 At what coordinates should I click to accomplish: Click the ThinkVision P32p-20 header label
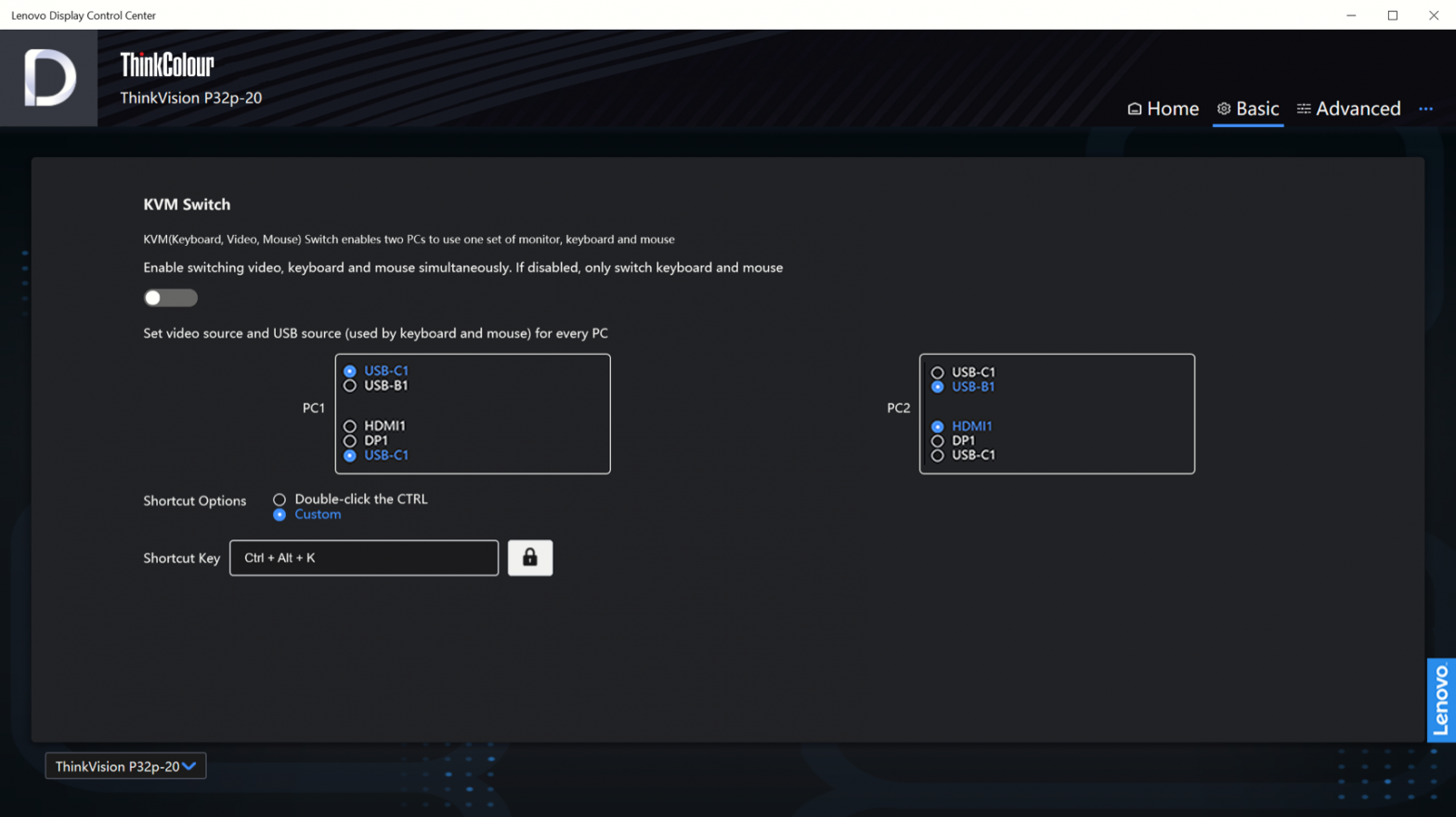191,97
